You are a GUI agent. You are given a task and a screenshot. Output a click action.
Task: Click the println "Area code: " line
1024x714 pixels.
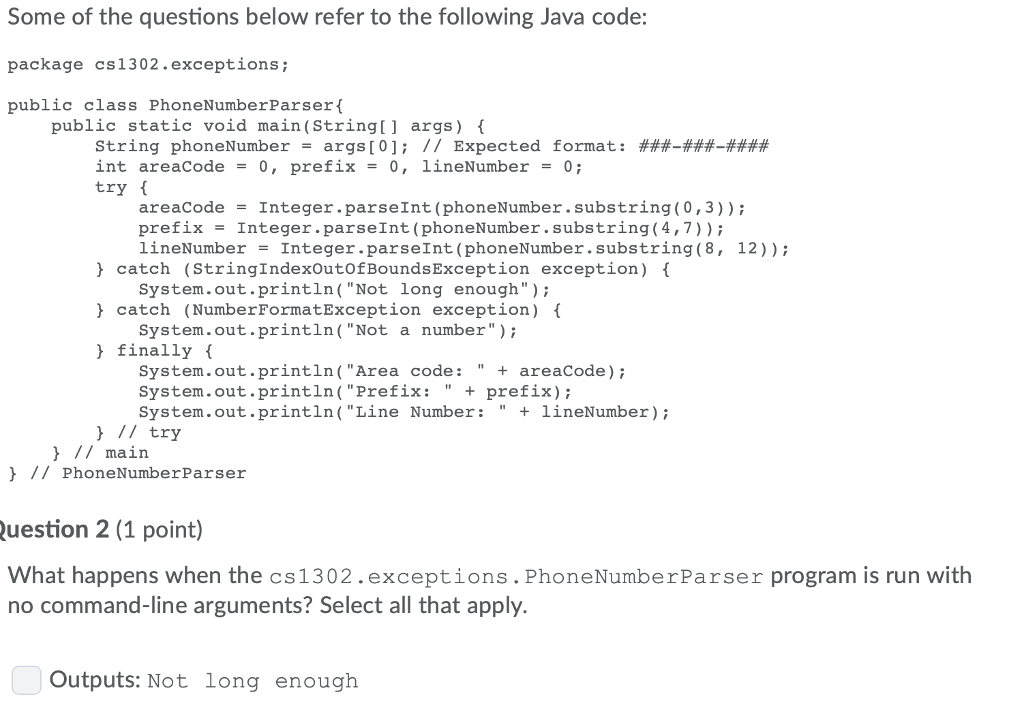(382, 371)
